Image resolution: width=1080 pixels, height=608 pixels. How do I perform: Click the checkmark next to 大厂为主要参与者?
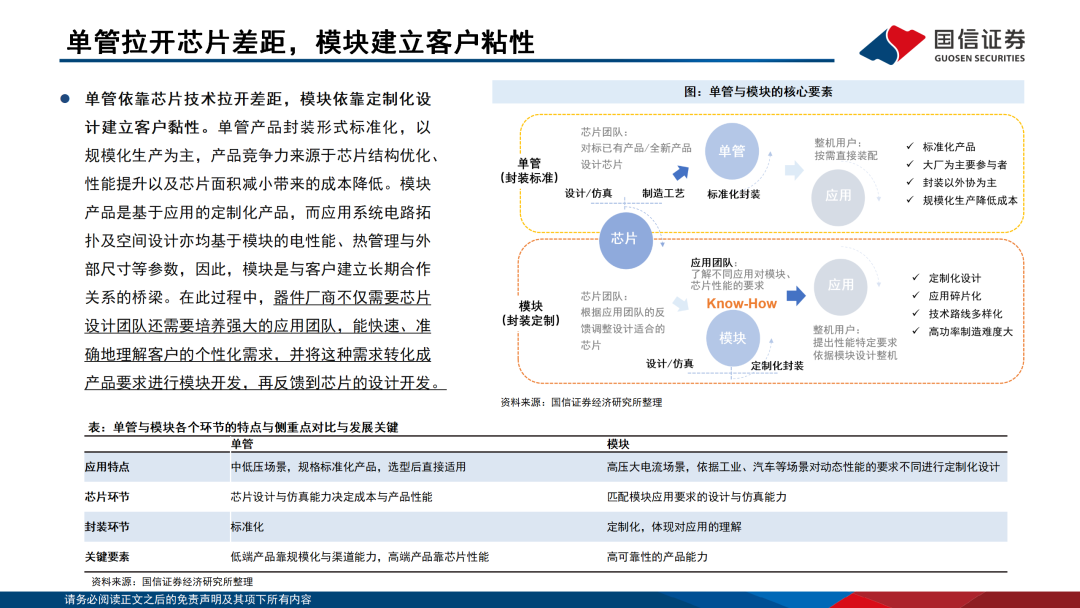tap(910, 164)
